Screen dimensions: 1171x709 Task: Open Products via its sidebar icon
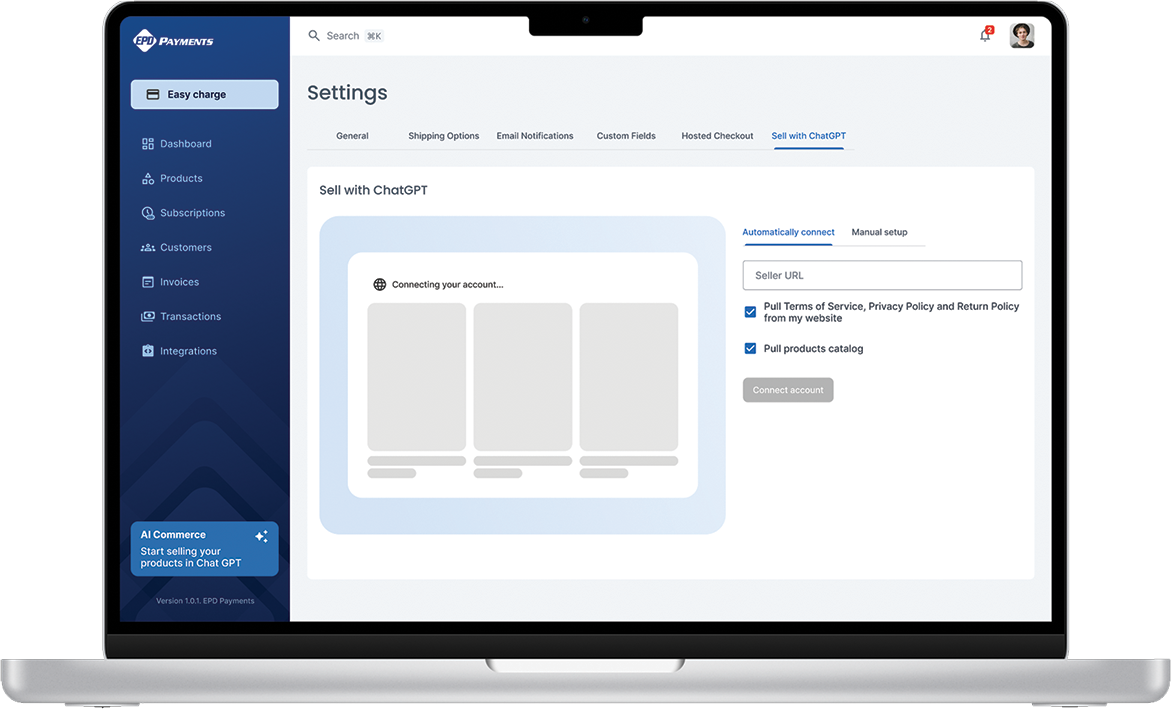click(x=148, y=179)
